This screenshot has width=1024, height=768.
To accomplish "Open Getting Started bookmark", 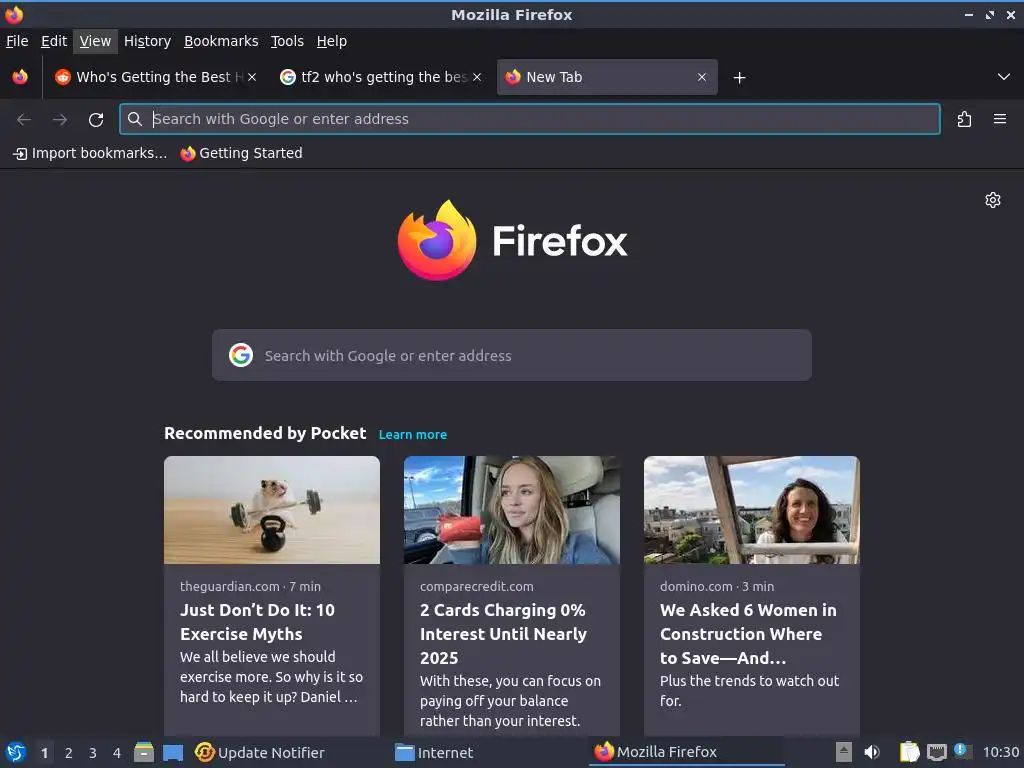I will click(242, 153).
